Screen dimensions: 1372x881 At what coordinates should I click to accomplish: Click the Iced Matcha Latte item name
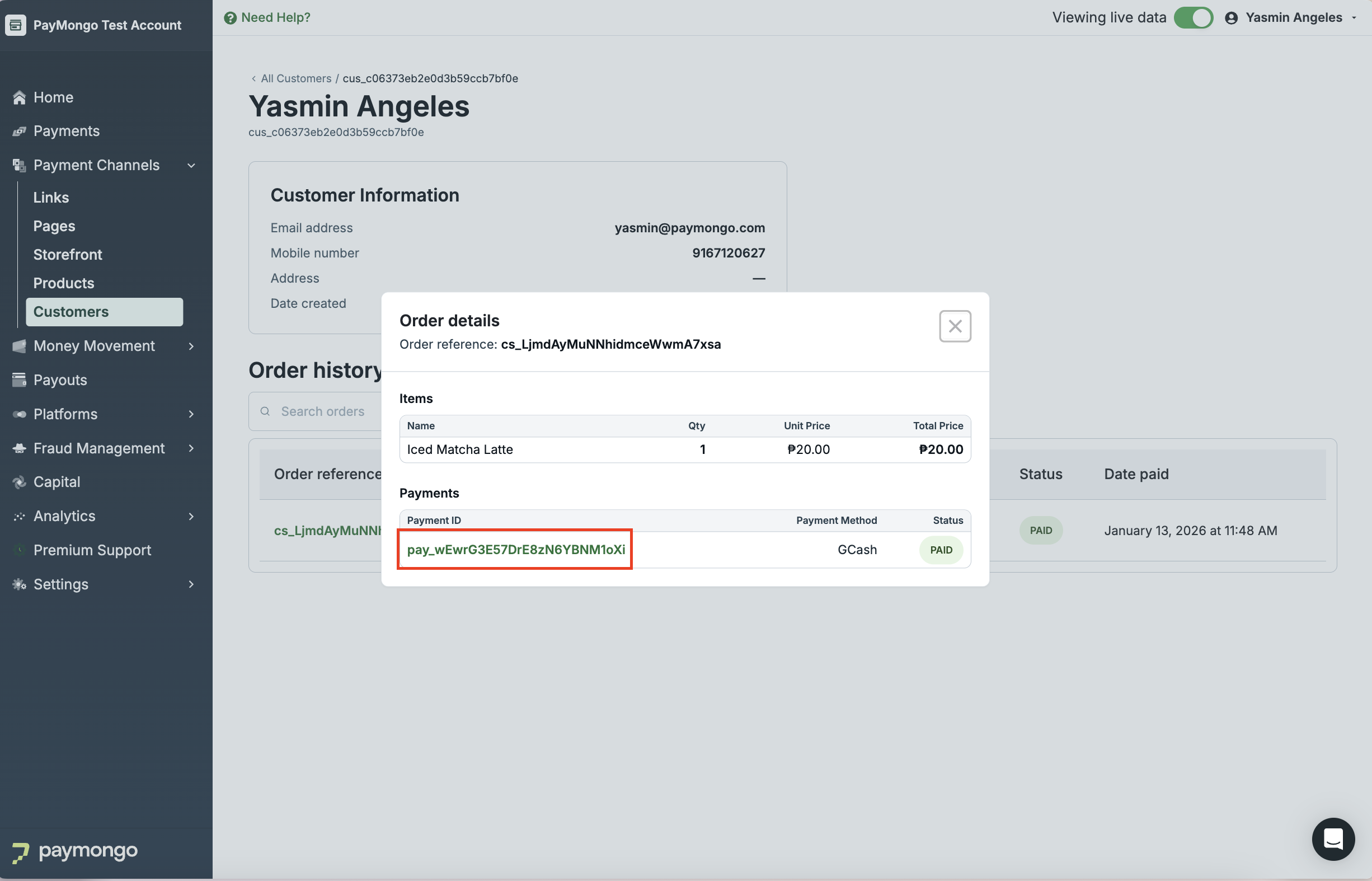pos(460,449)
